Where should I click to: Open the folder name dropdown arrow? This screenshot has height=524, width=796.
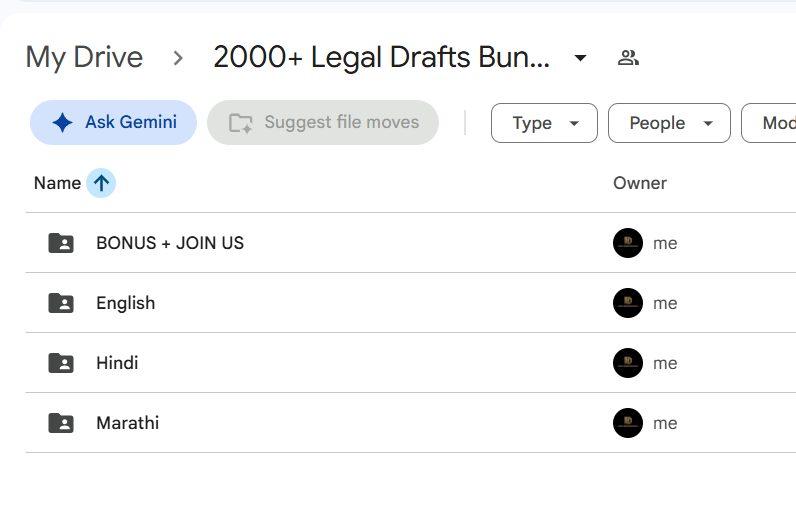click(580, 58)
